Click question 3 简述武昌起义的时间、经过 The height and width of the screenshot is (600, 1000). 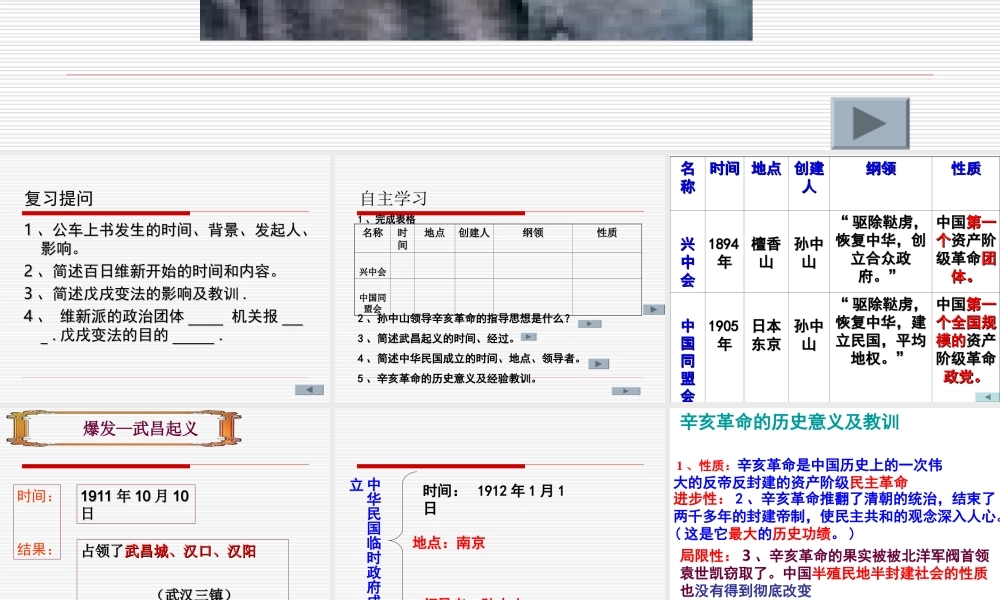coord(437,339)
